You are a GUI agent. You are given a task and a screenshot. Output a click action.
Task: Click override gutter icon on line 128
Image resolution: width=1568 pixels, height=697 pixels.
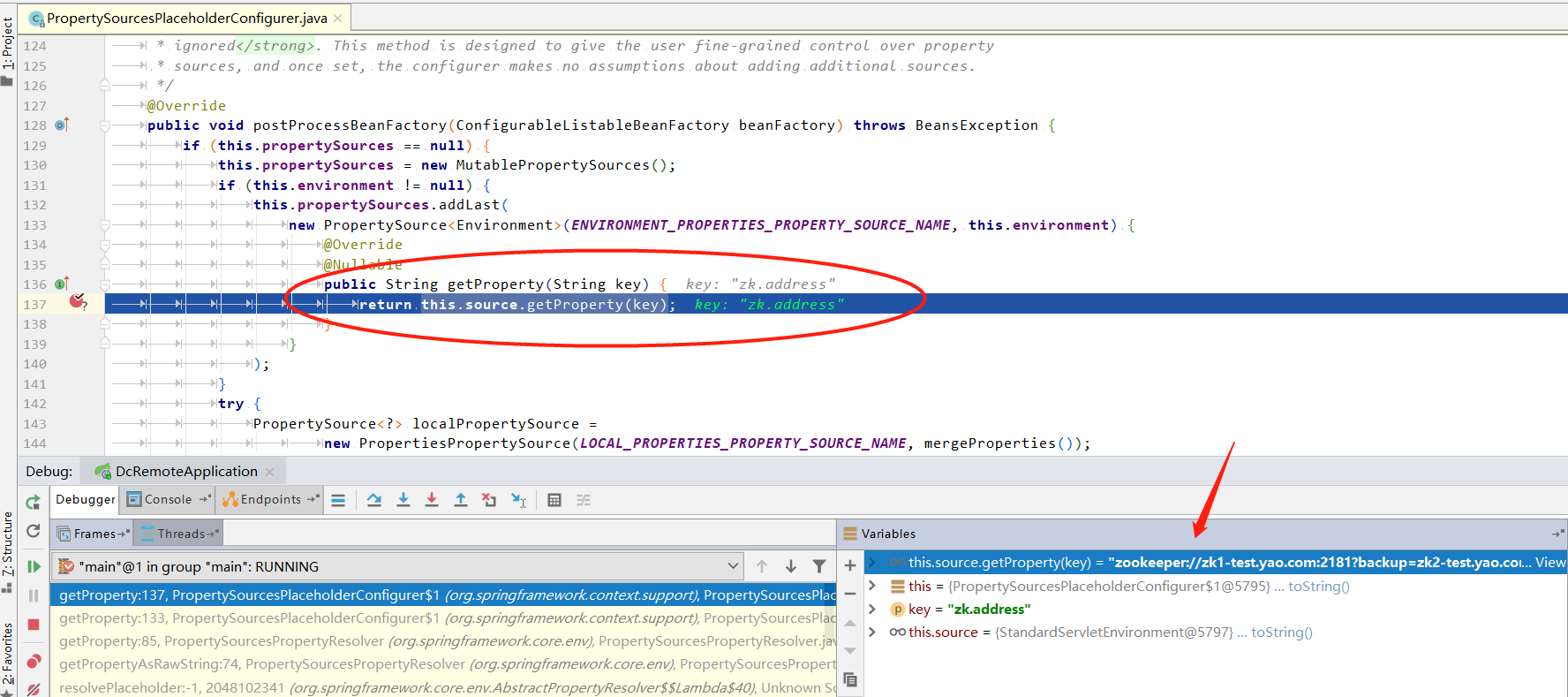(62, 125)
